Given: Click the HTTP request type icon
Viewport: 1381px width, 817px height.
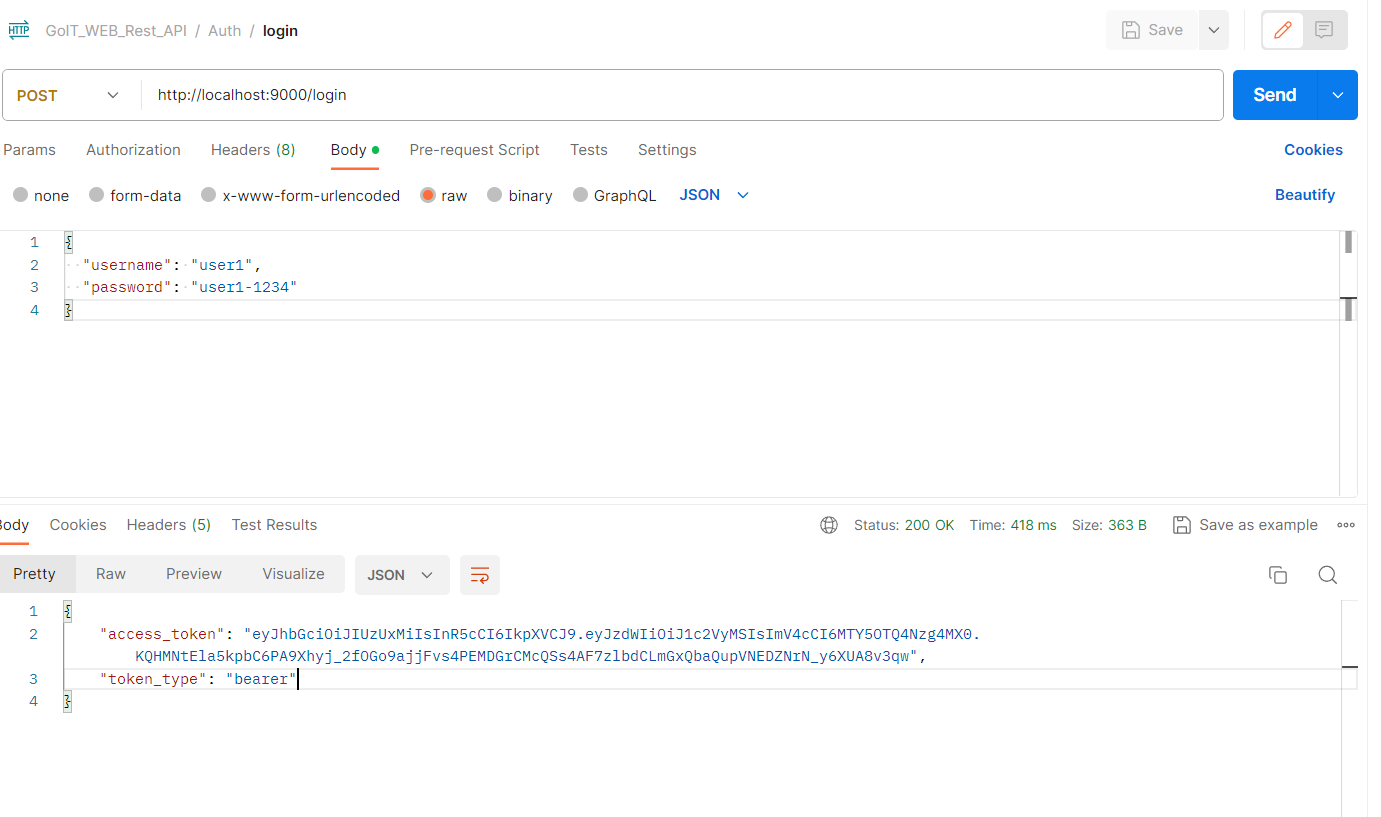Looking at the screenshot, I should (18, 30).
